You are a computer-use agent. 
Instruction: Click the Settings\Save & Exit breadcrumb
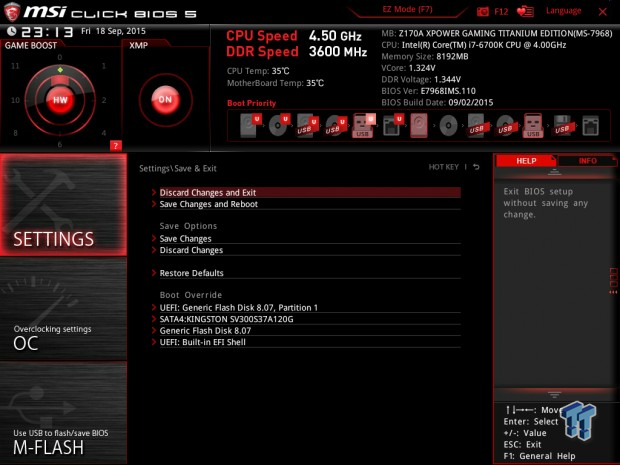(x=178, y=168)
